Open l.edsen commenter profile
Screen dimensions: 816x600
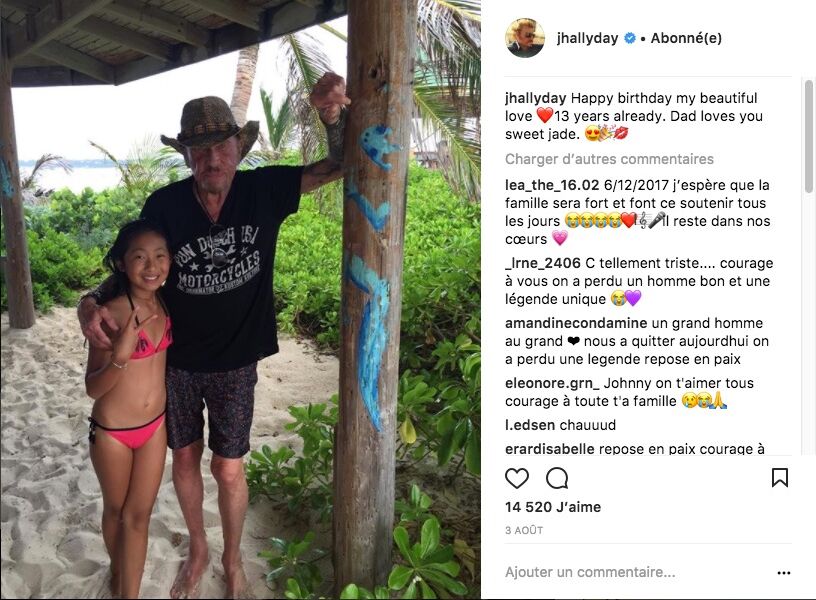(x=530, y=425)
